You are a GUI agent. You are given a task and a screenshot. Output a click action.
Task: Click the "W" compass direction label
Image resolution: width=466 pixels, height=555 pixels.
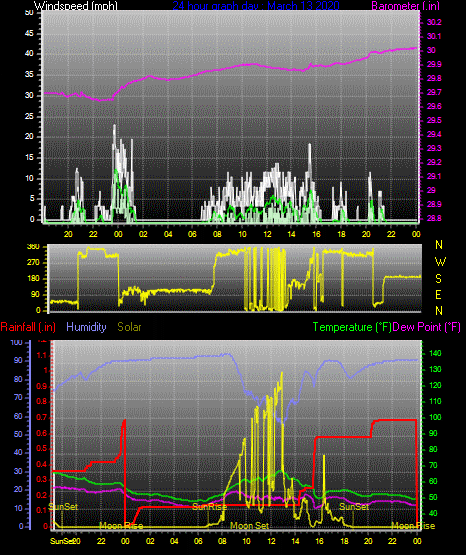click(x=440, y=262)
